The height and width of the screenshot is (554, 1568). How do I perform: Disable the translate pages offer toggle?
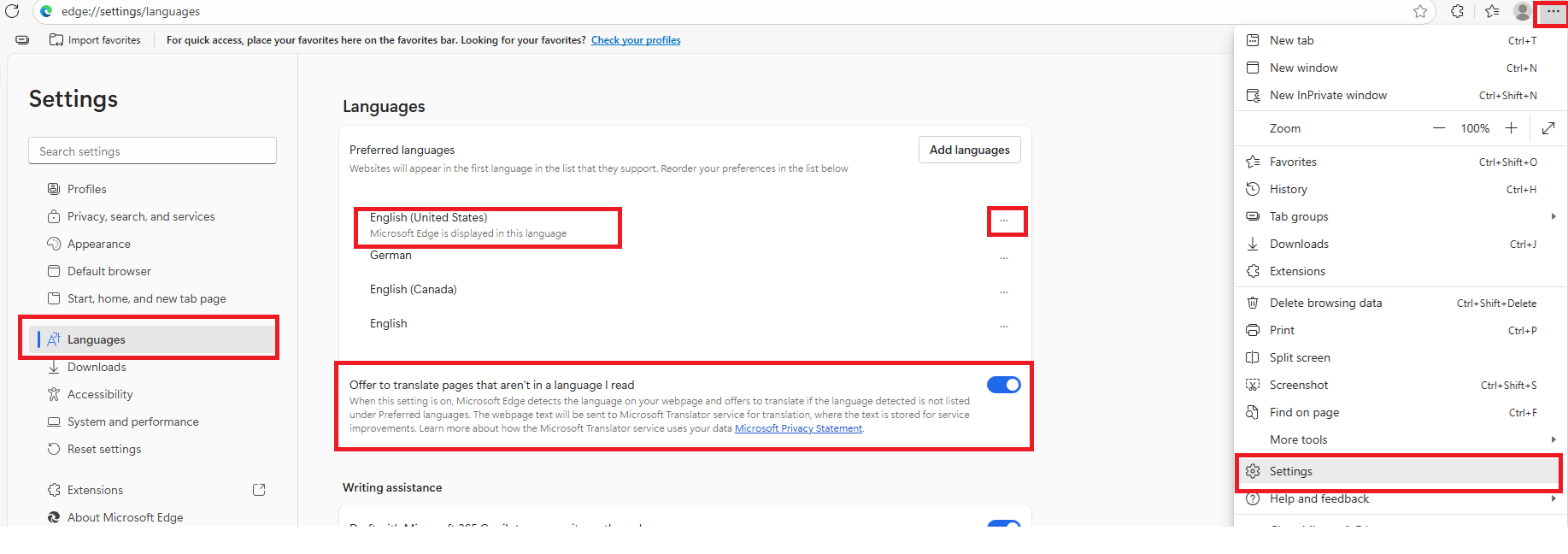click(1004, 384)
